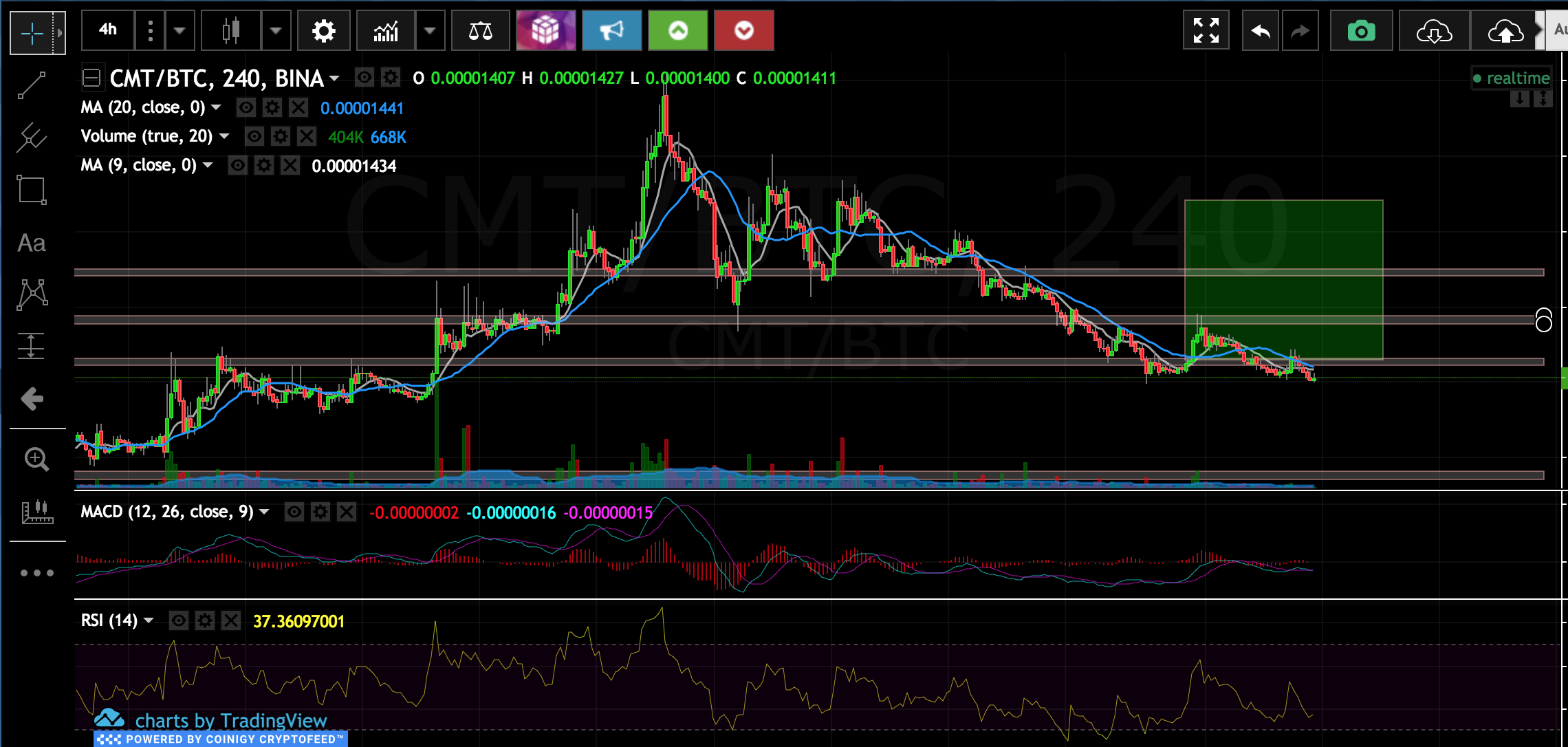Toggle the MACD indicator eye icon
Screen dimensions: 1568x747
(294, 512)
